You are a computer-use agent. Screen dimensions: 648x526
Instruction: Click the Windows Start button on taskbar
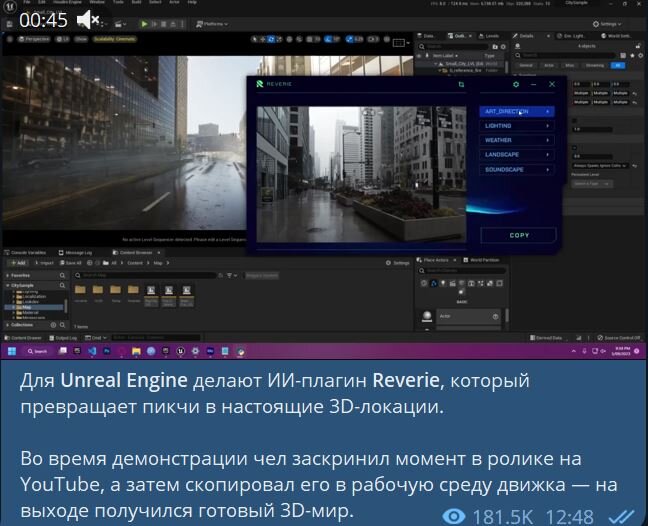click(x=13, y=352)
